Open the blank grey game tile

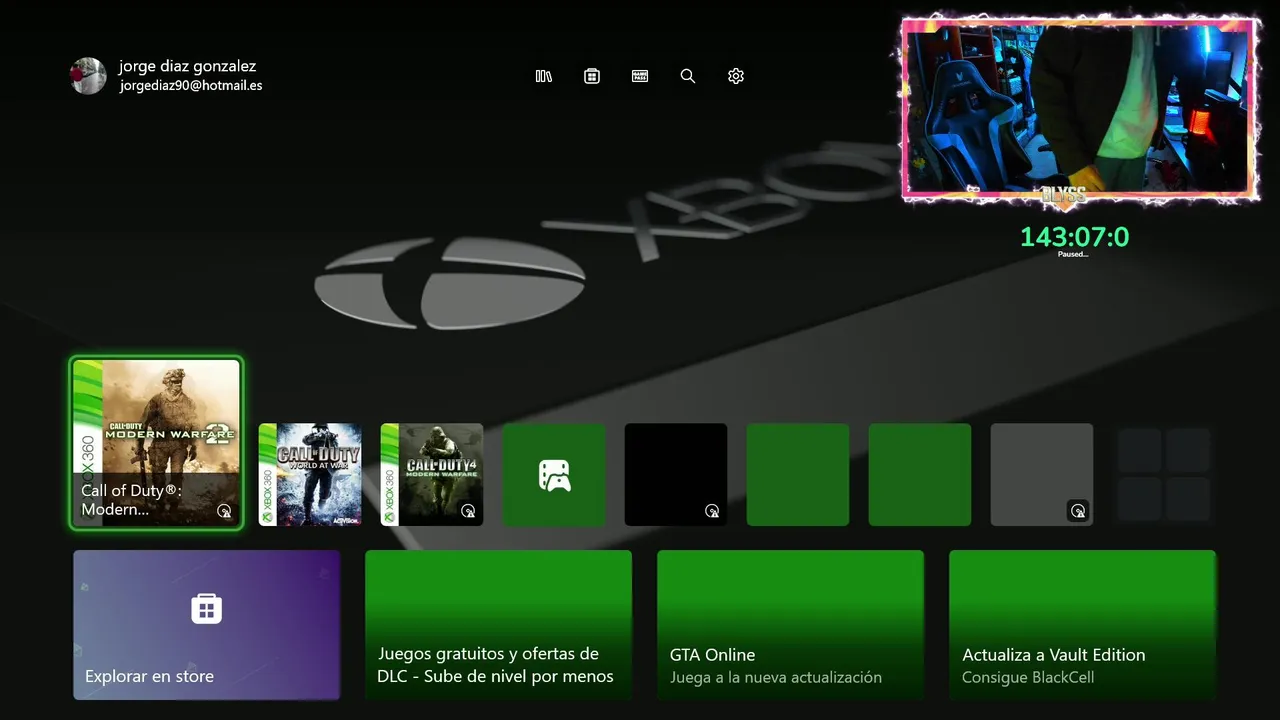[1042, 474]
